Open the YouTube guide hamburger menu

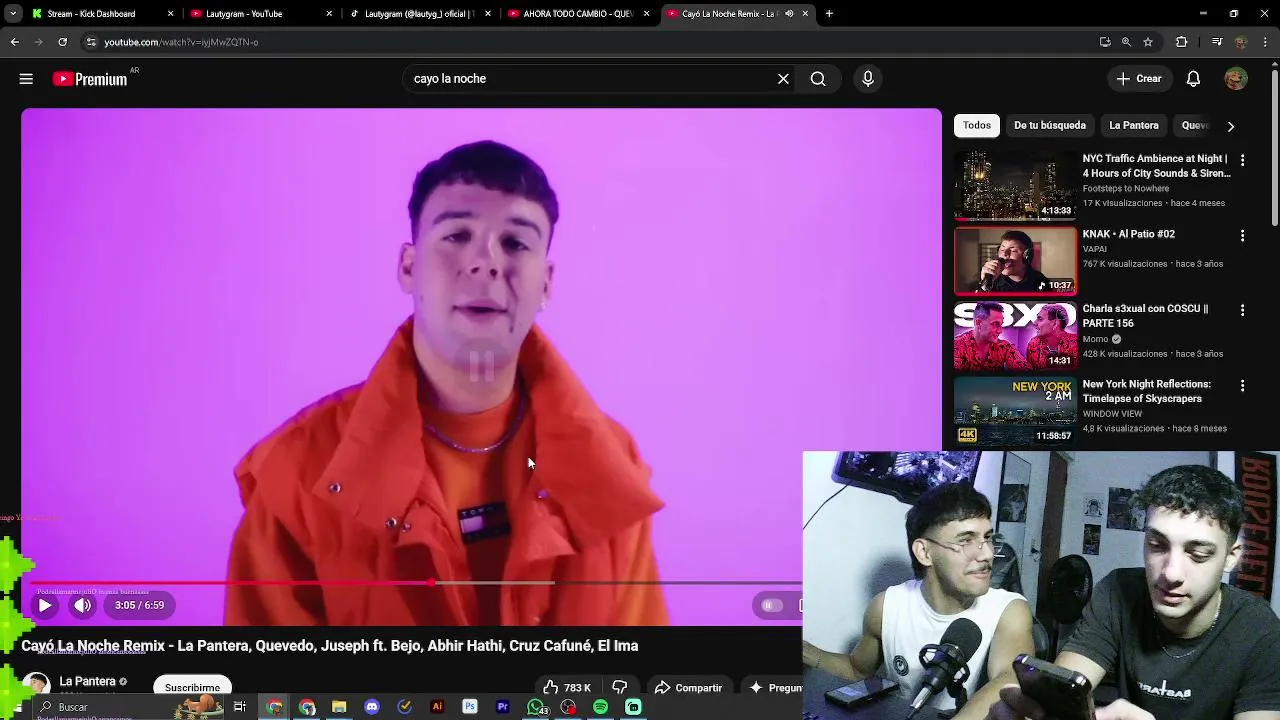[x=26, y=79]
